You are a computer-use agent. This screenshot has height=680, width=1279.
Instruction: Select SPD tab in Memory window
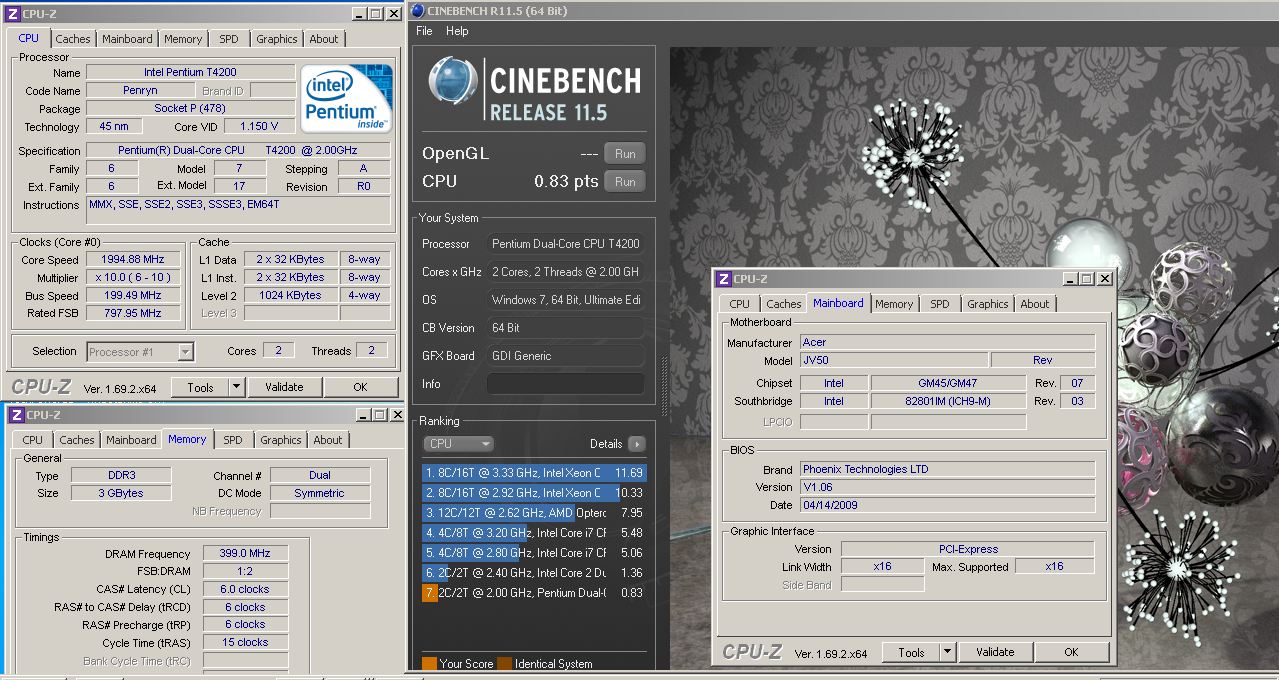(x=233, y=440)
